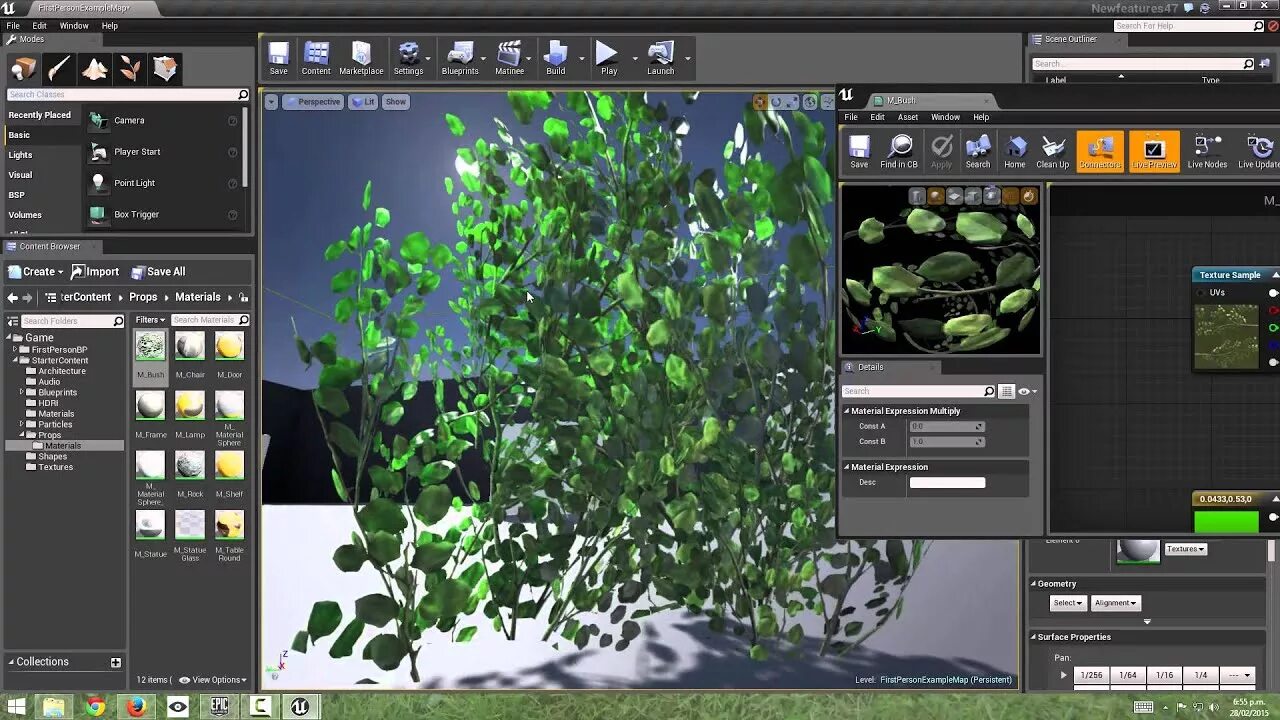
Task: Toggle Connectors in material editor
Action: coord(1100,152)
